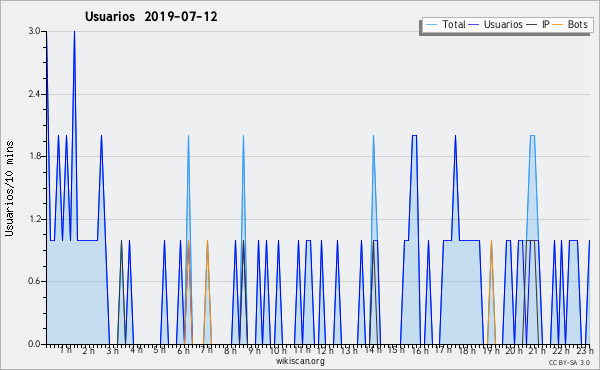This screenshot has height=370, width=600.
Task: Click the 4 h x-axis label
Action: click(136, 350)
